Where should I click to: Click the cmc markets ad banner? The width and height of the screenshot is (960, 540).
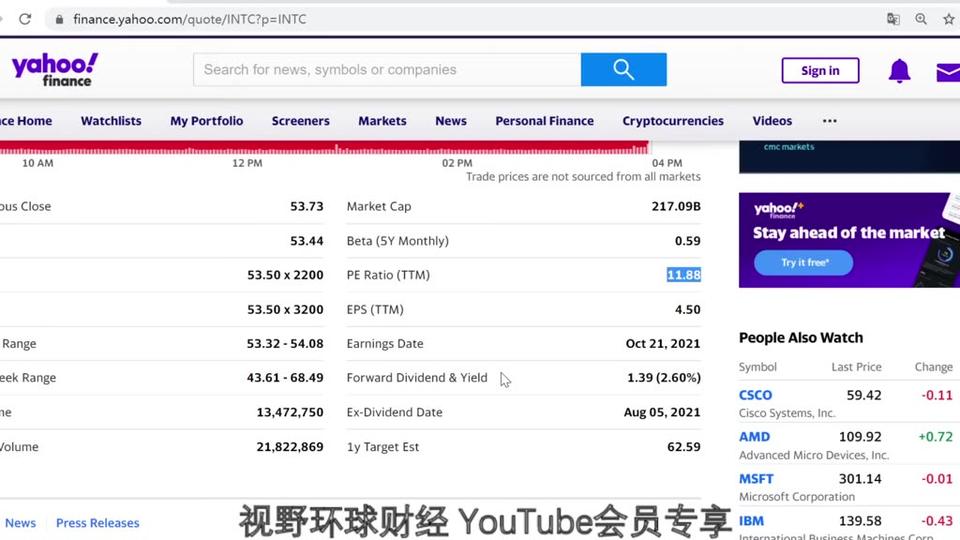(x=849, y=156)
